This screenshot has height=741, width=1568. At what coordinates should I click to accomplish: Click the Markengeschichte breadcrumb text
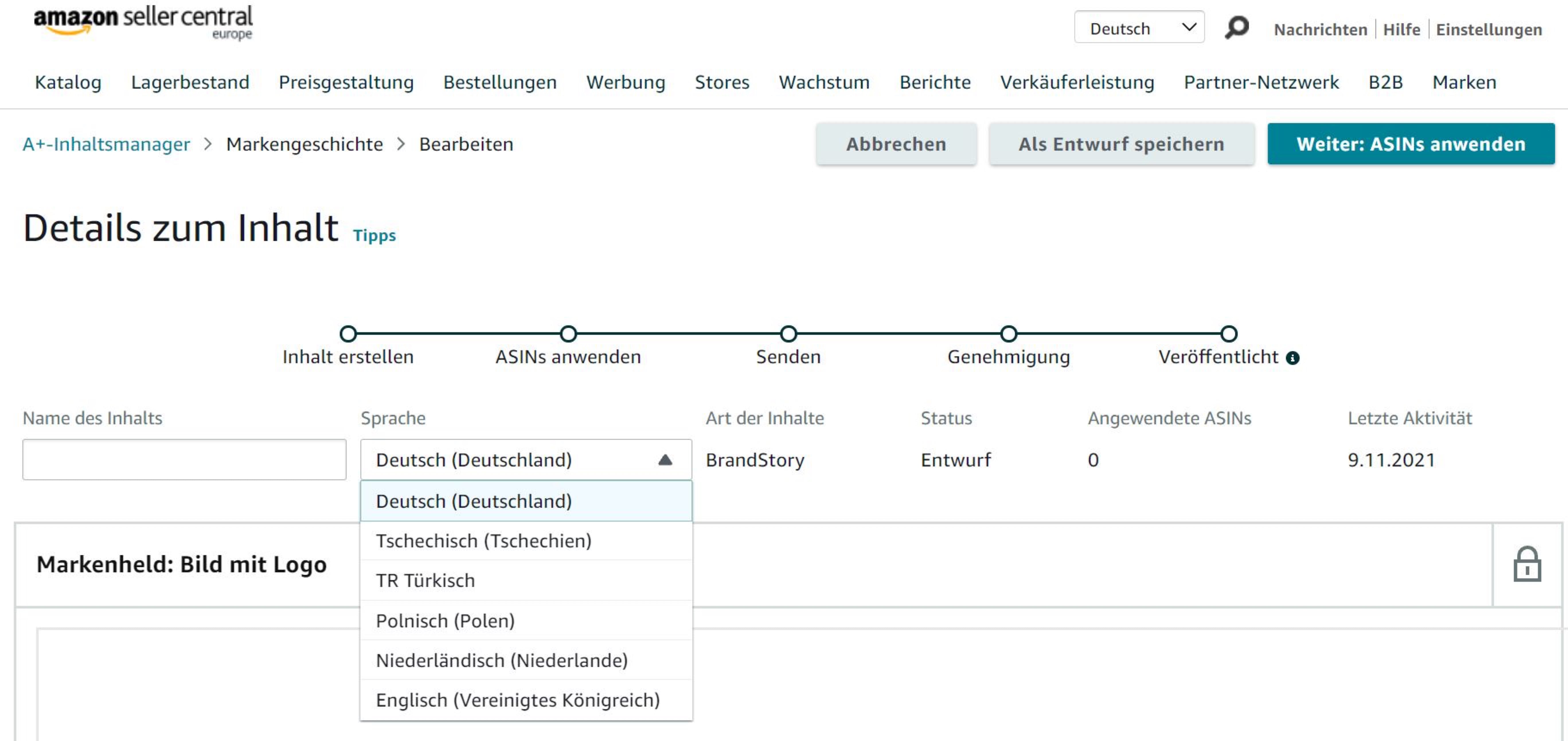click(304, 144)
